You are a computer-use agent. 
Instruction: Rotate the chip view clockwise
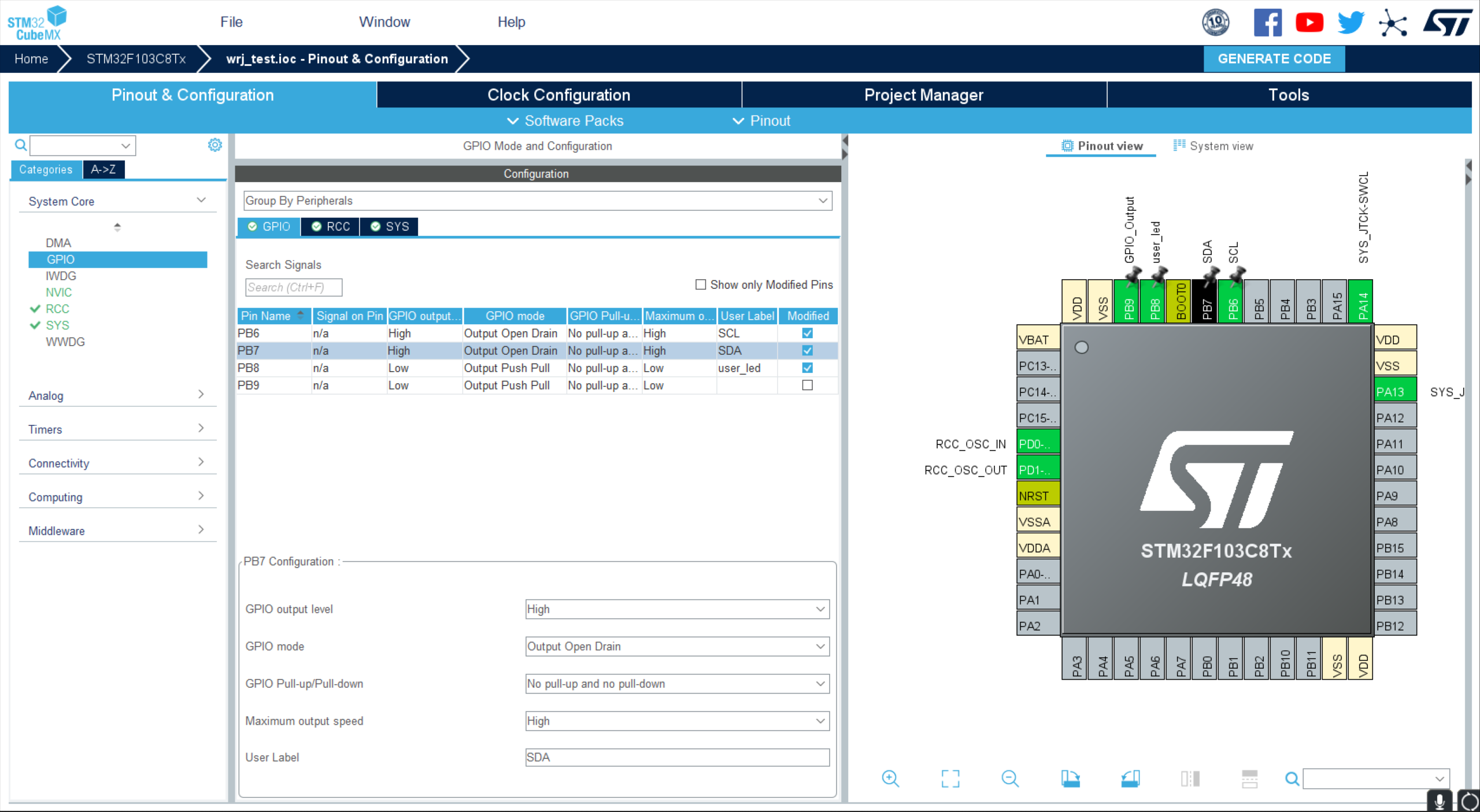1070,778
